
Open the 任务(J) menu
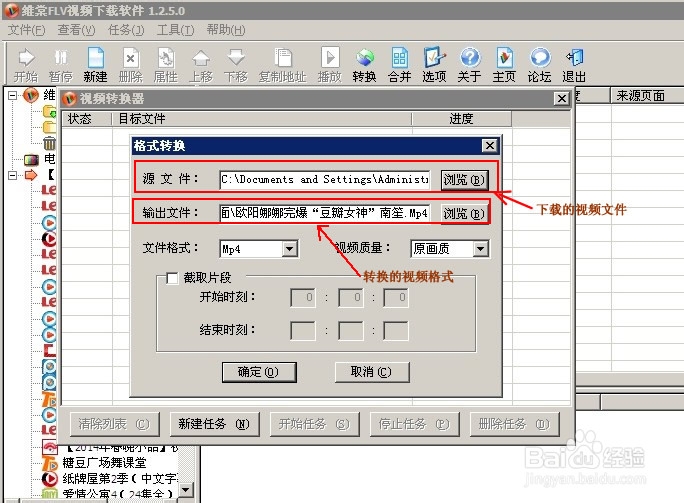pos(126,30)
